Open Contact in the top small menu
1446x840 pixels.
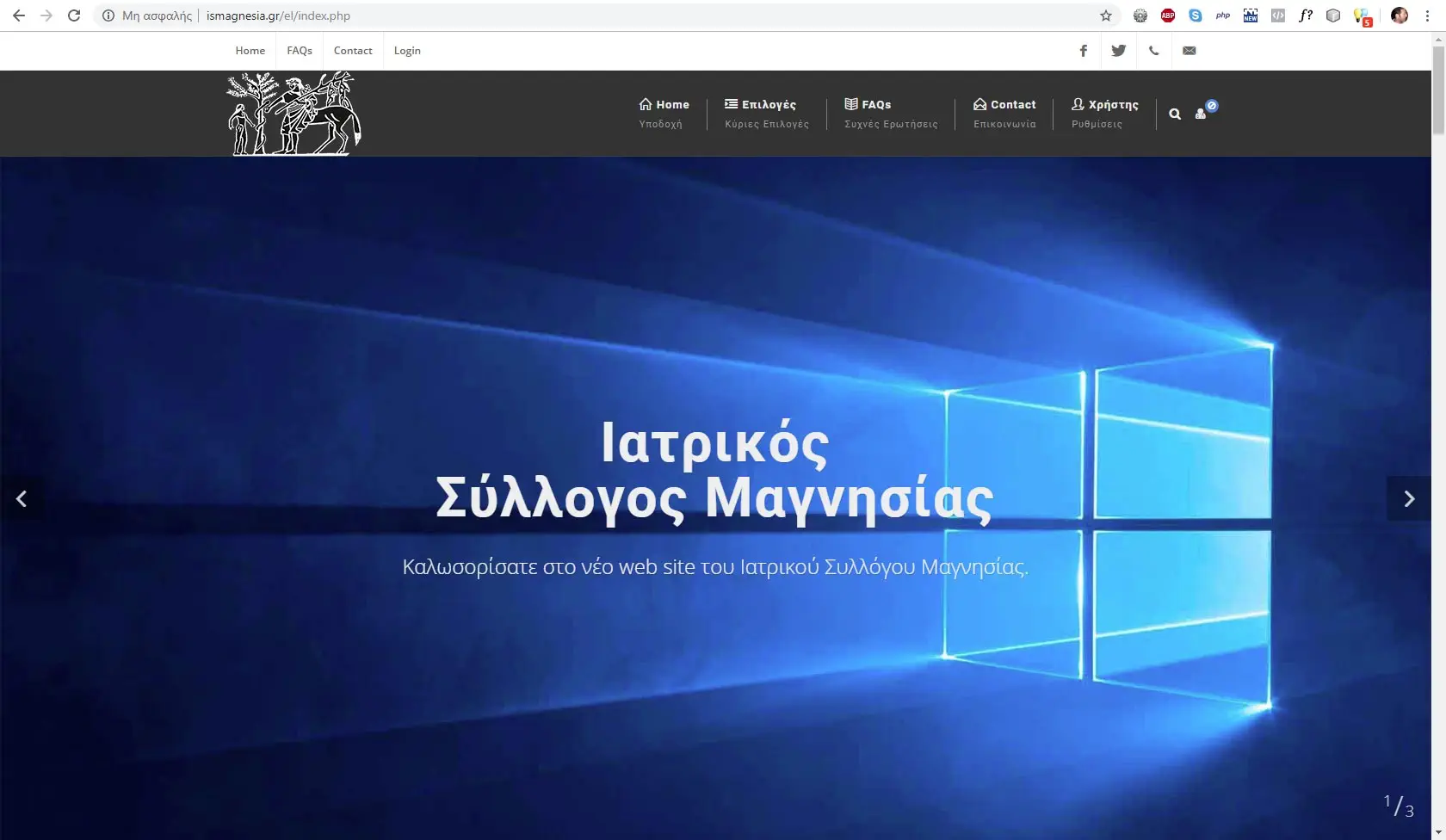(x=353, y=51)
